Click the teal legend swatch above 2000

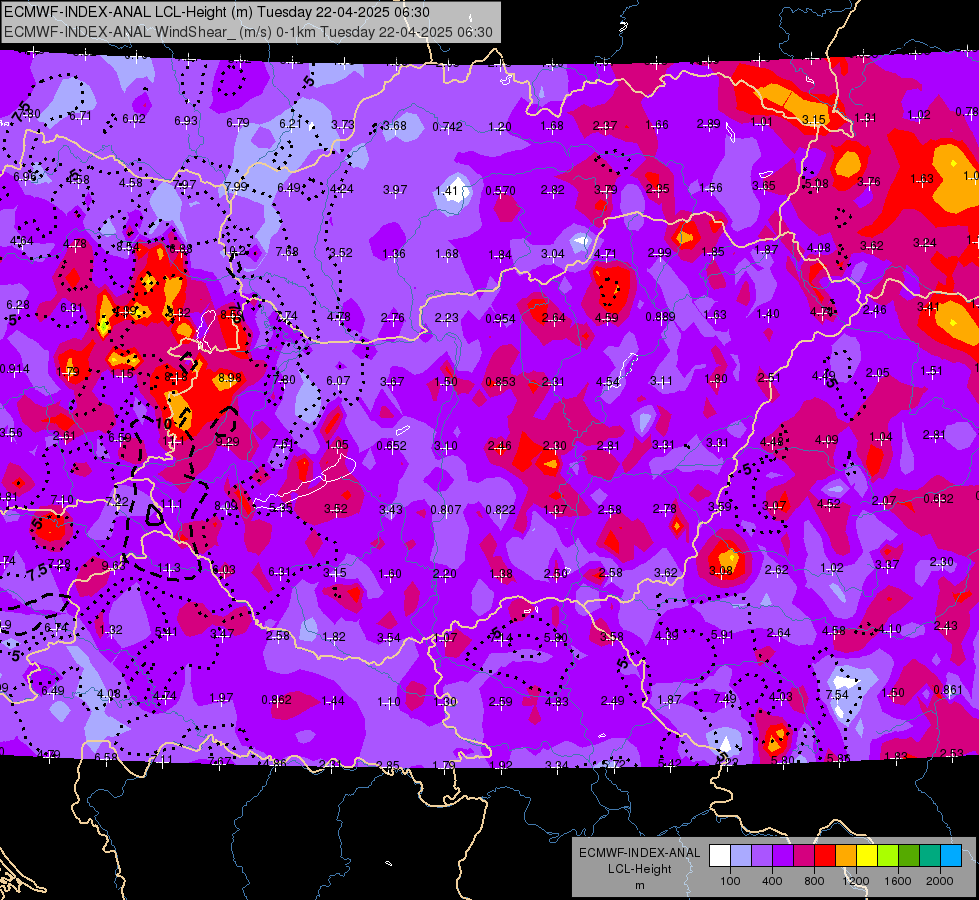pyautogui.click(x=930, y=856)
